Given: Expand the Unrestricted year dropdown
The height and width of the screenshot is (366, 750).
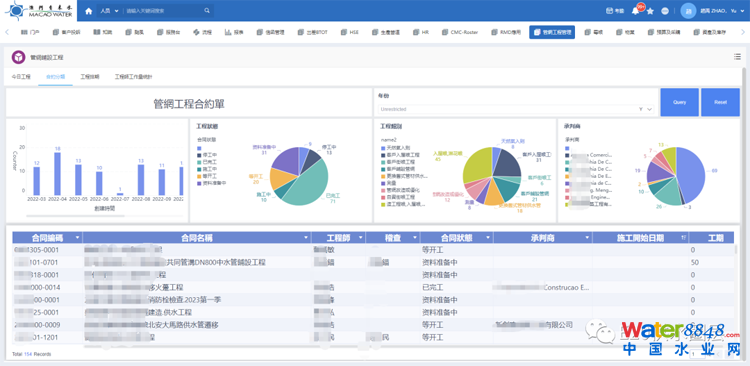Looking at the screenshot, I should pos(516,109).
